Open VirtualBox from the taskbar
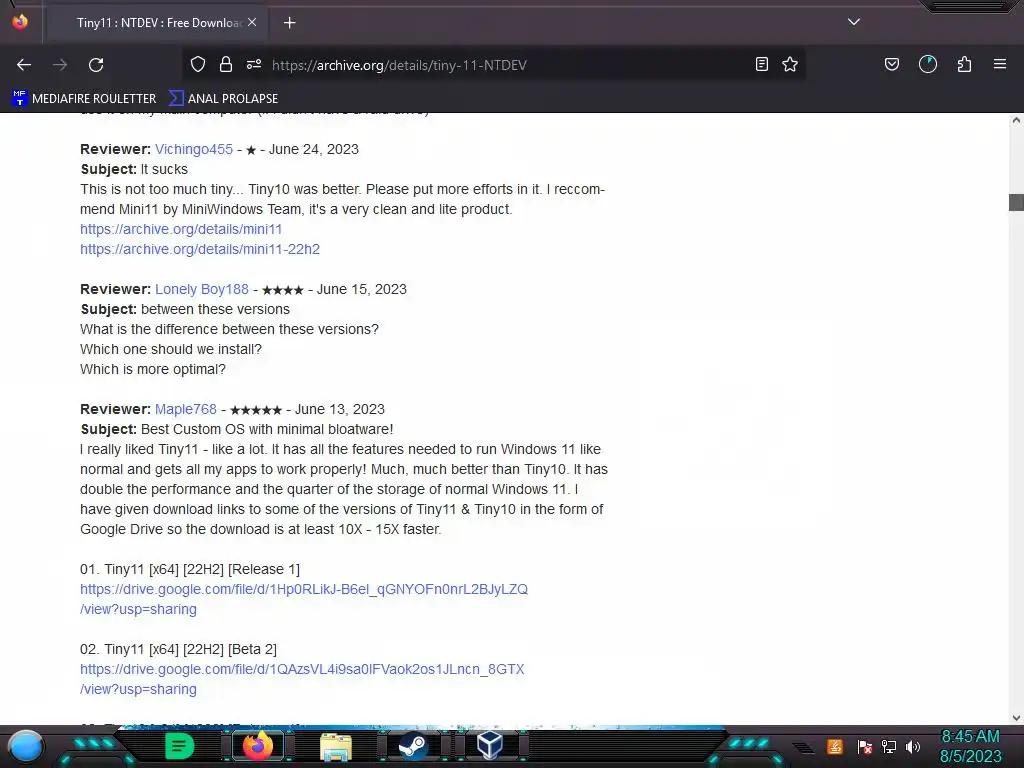1024x768 pixels. [490, 746]
